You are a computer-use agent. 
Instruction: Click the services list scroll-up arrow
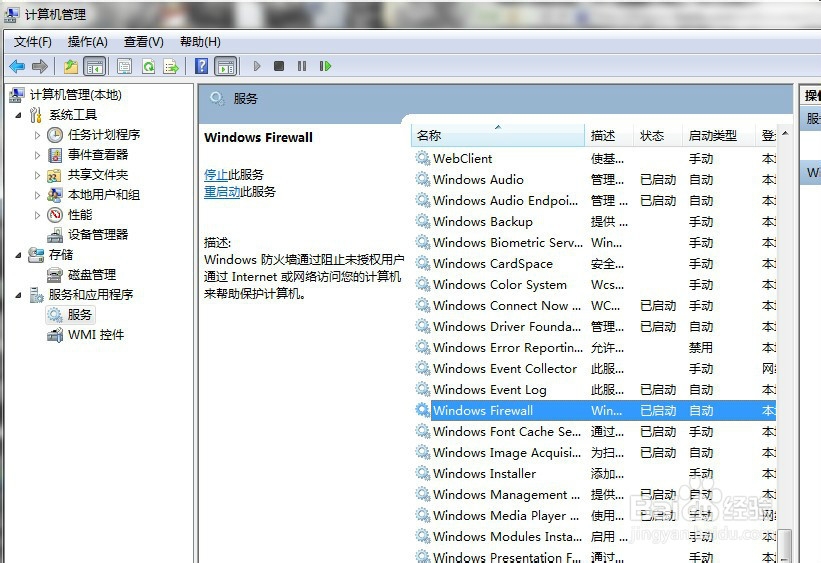pyautogui.click(x=785, y=134)
